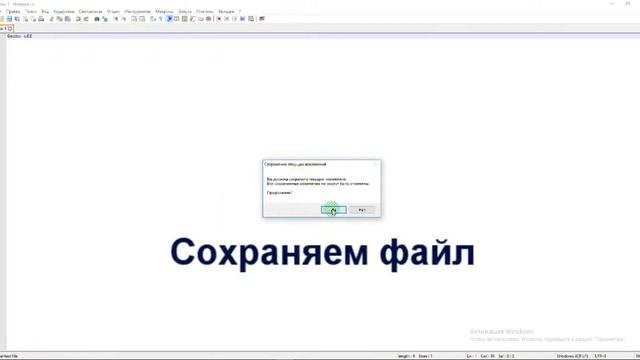Click the Redo toolbar icon
This screenshot has width=640, height=360.
[86, 19]
